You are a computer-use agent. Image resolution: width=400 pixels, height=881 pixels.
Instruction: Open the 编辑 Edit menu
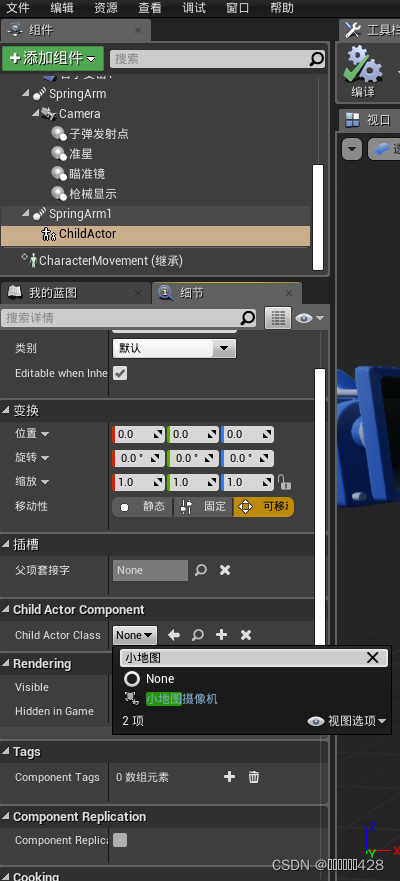click(61, 8)
